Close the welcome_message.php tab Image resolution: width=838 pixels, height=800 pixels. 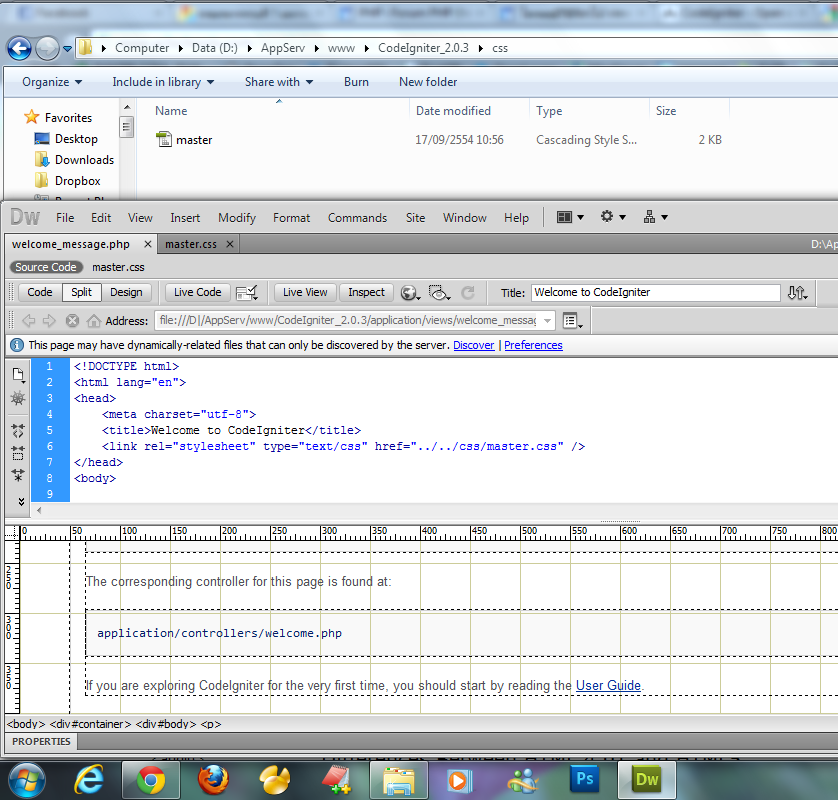pyautogui.click(x=148, y=244)
